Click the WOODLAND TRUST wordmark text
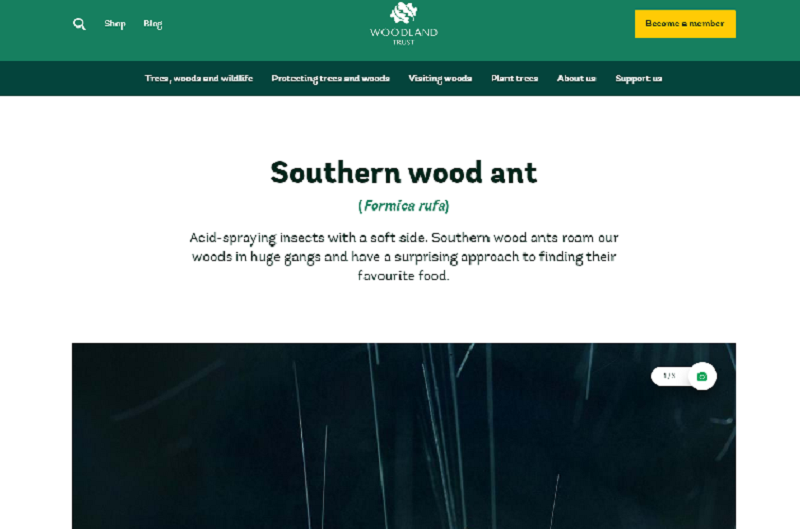 pos(404,36)
